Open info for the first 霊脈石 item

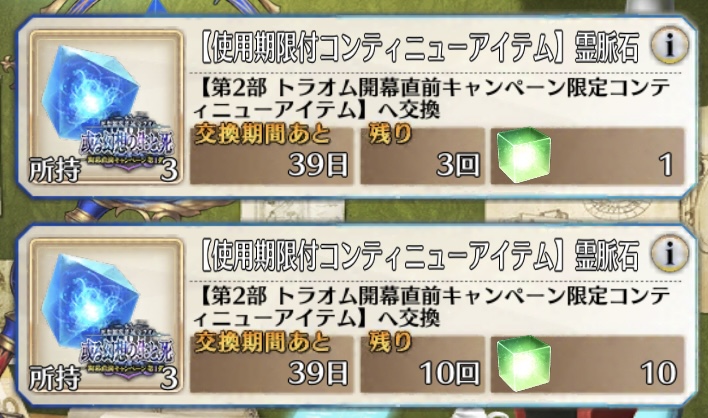pos(670,46)
